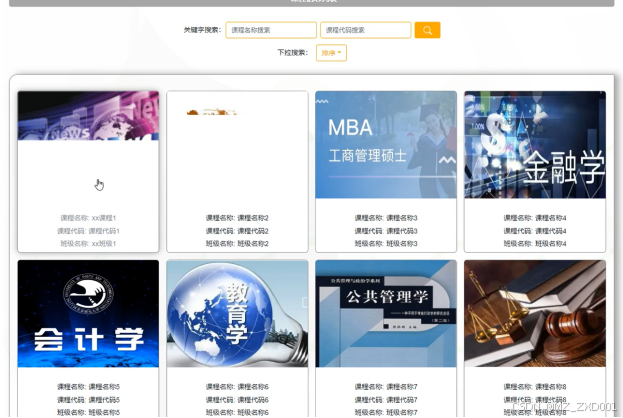Click text 课程代码: 课程代码6
The image size is (623, 418).
[237, 400]
